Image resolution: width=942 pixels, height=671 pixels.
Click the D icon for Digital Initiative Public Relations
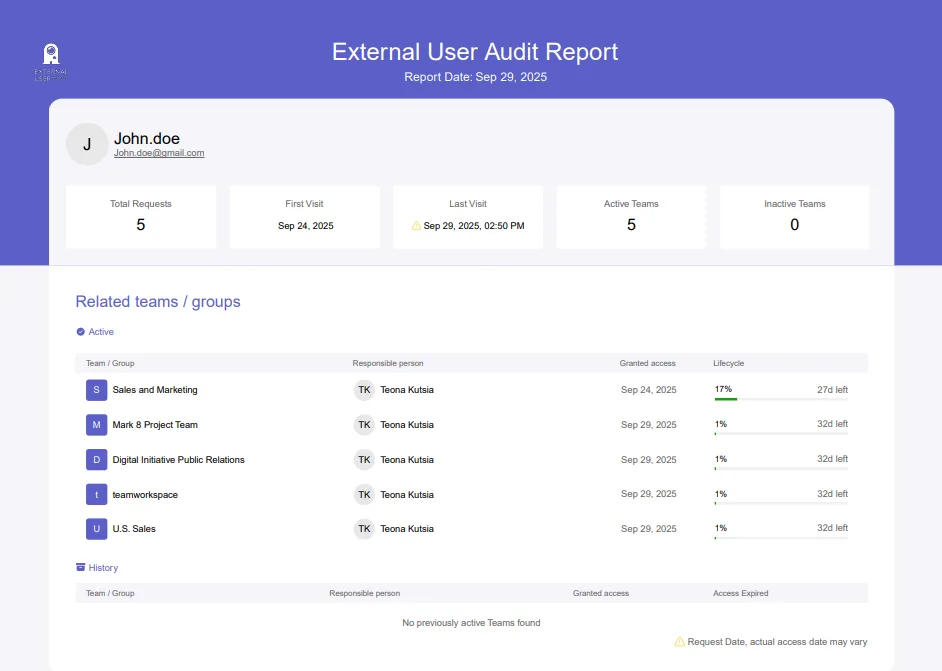pos(97,460)
